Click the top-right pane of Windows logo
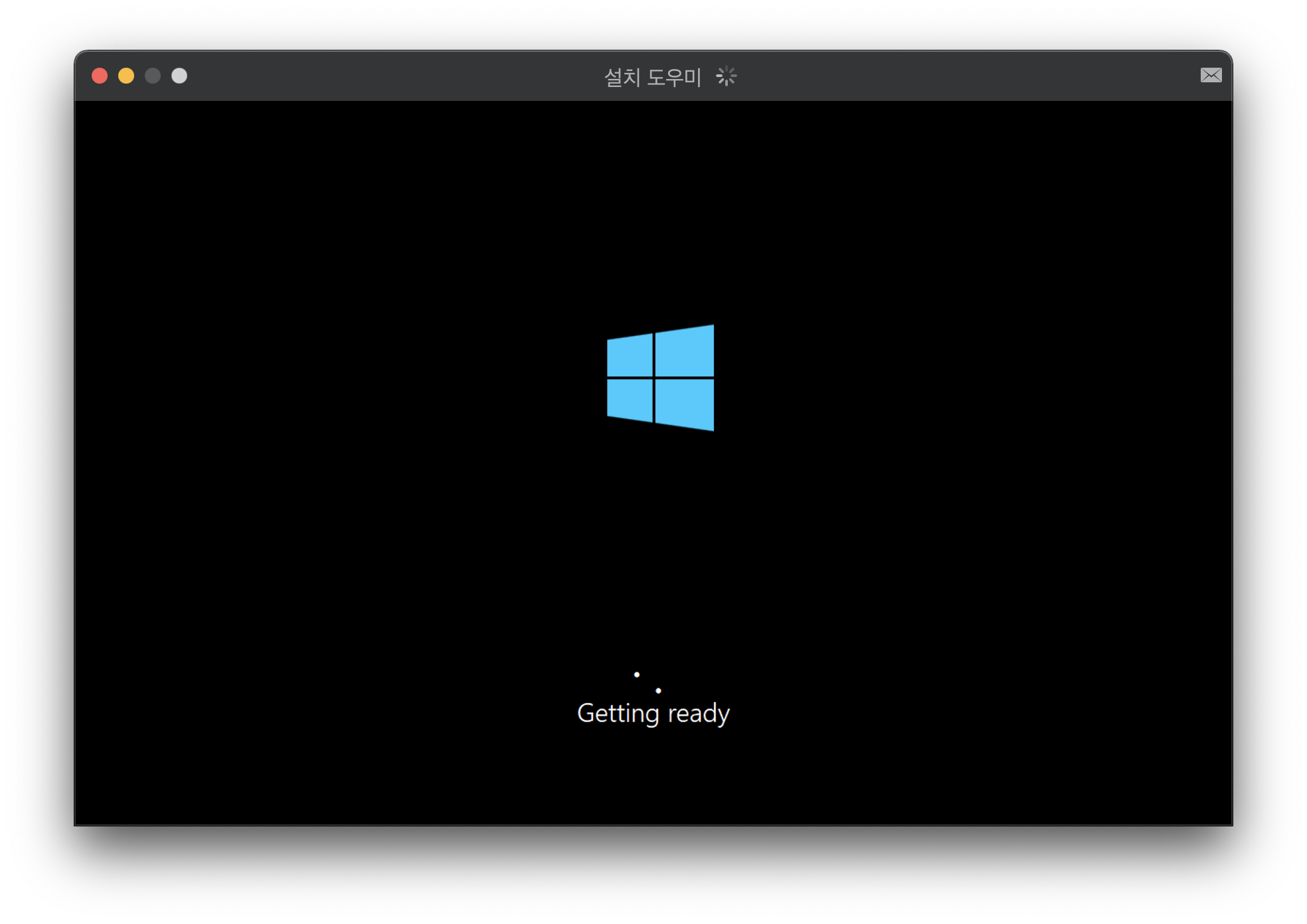 point(685,352)
